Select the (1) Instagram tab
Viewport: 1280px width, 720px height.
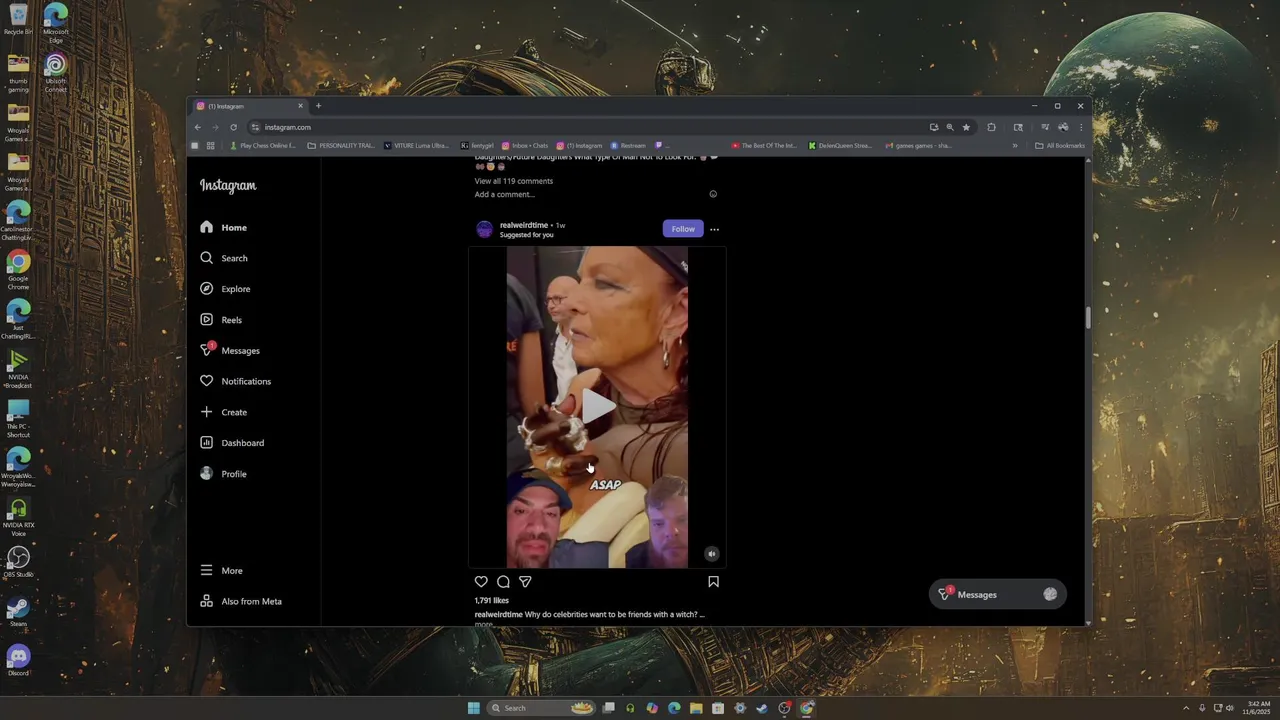[250, 106]
